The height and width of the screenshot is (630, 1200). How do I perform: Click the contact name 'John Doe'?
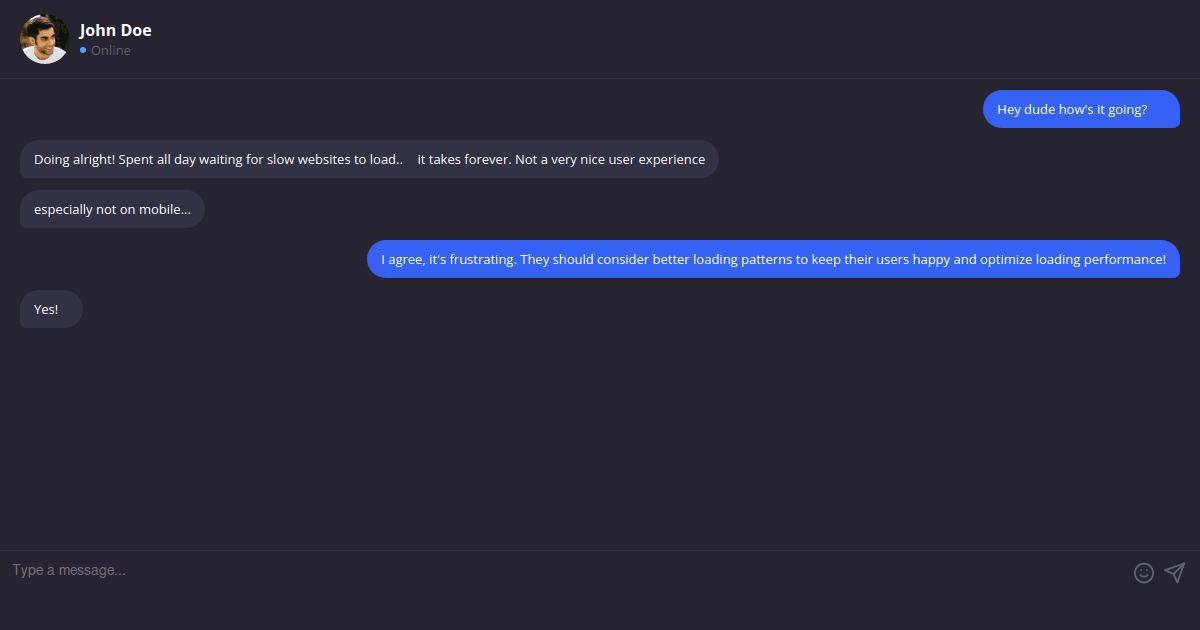[x=115, y=30]
